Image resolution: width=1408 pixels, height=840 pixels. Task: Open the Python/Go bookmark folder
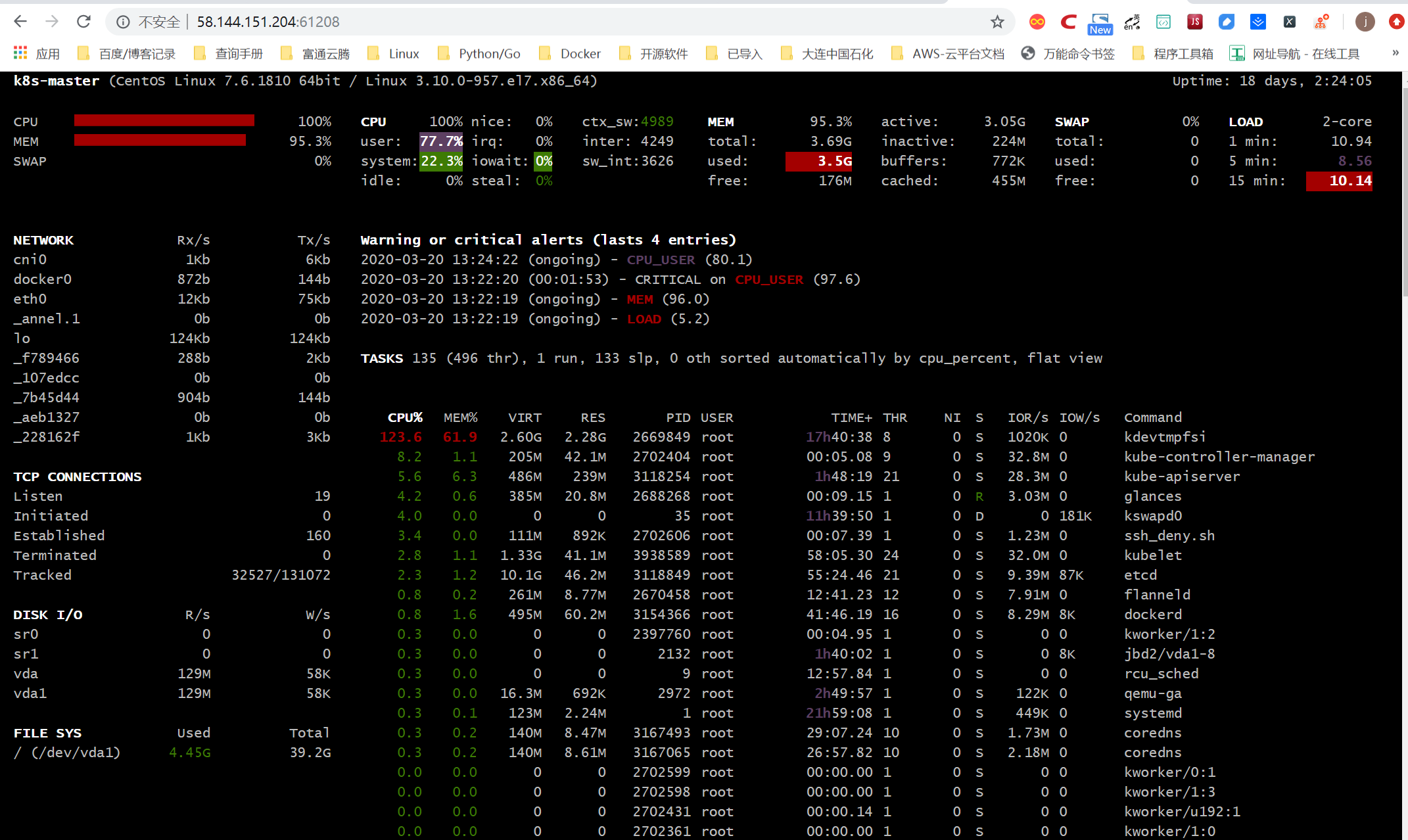pyautogui.click(x=479, y=53)
